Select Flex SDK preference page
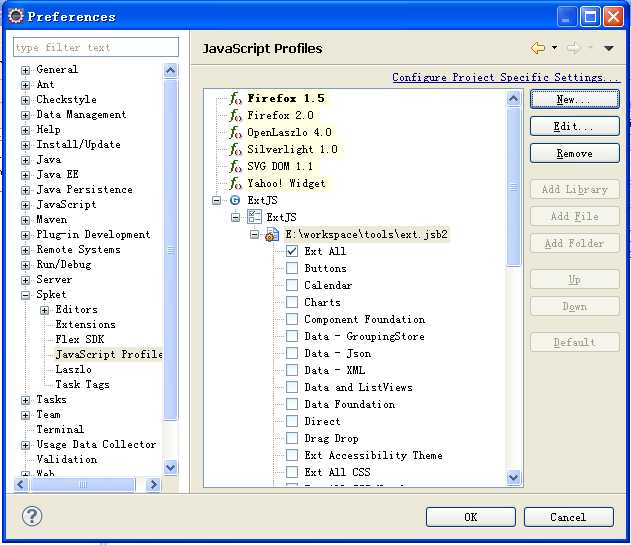 (80, 339)
